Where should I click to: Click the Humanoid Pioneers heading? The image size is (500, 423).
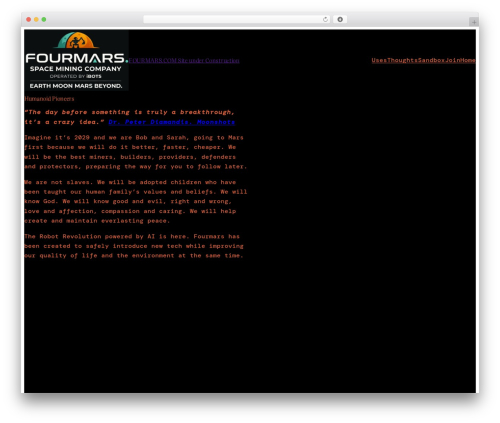49,99
